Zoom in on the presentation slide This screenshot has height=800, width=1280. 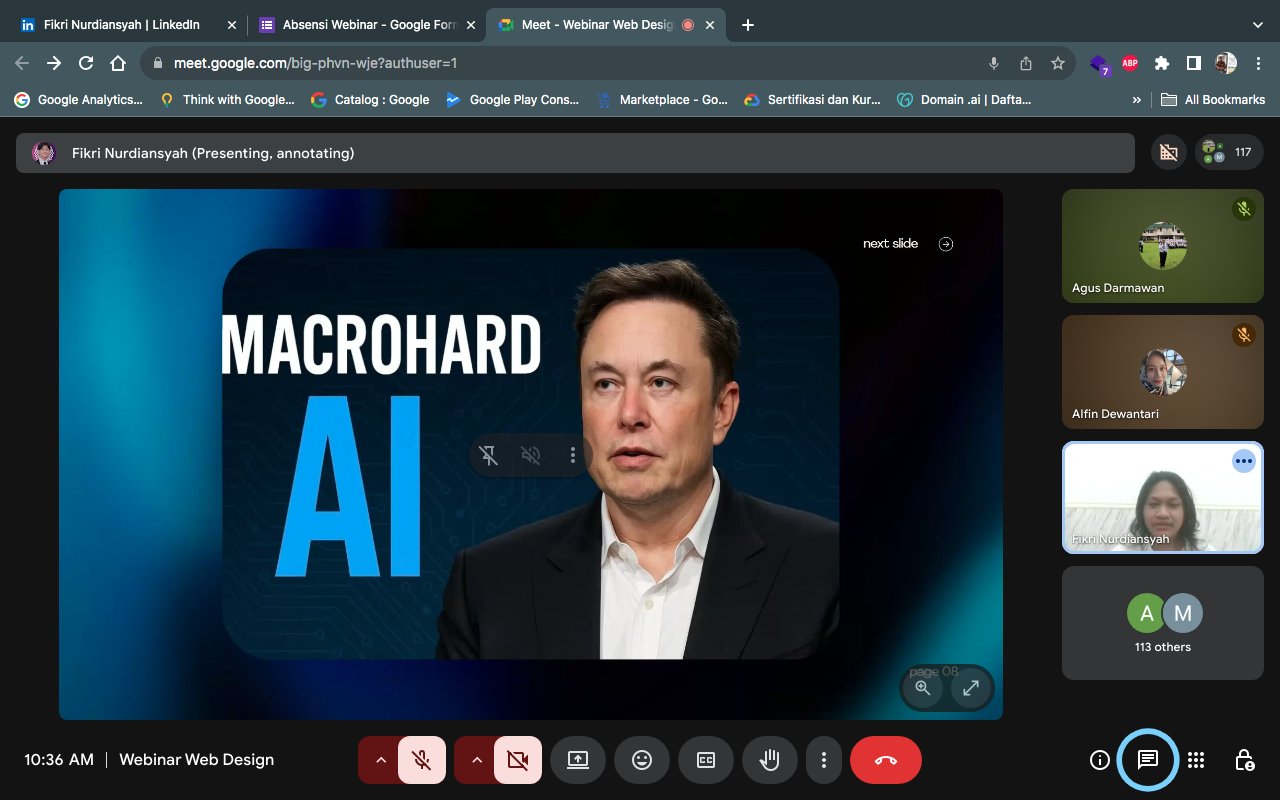(922, 688)
